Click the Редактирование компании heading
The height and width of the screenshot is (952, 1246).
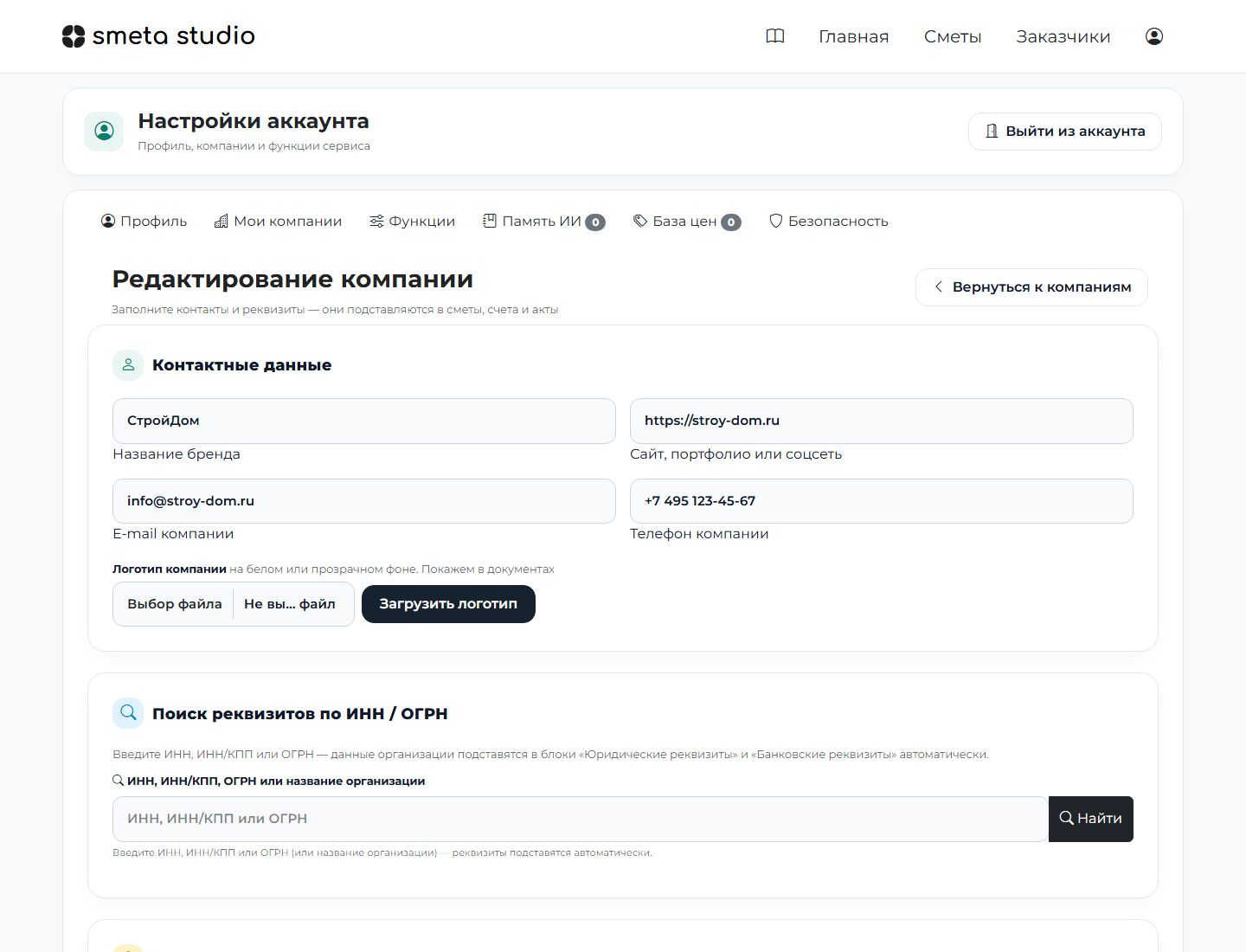292,280
